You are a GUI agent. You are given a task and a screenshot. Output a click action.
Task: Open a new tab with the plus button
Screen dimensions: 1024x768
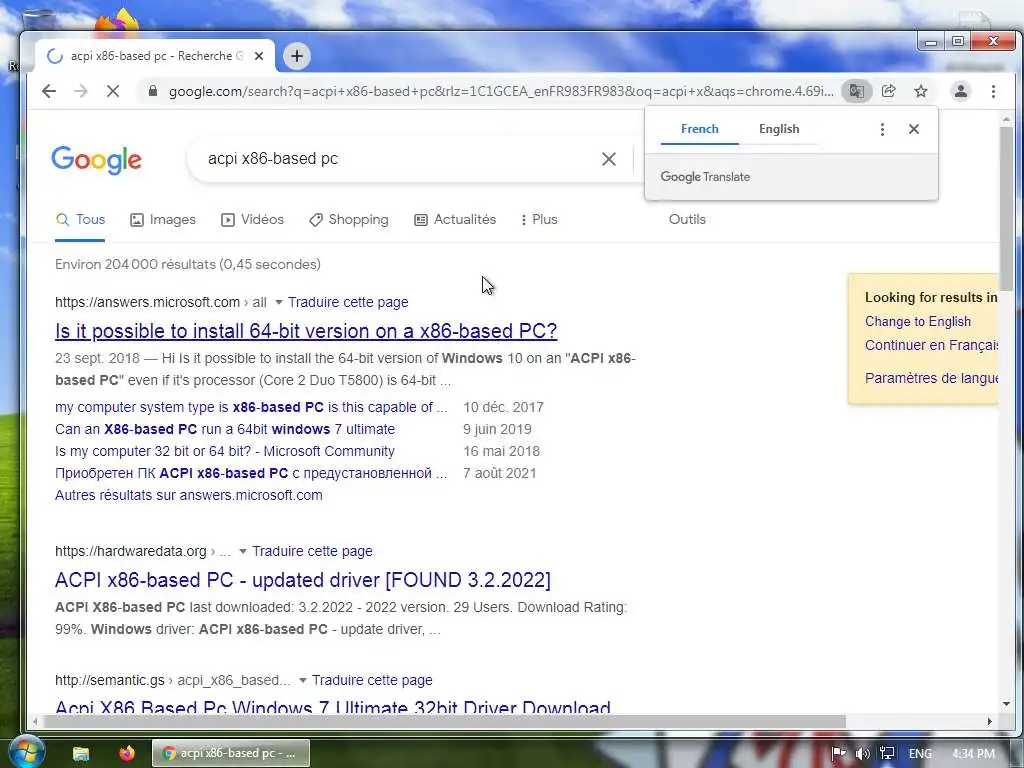point(297,56)
